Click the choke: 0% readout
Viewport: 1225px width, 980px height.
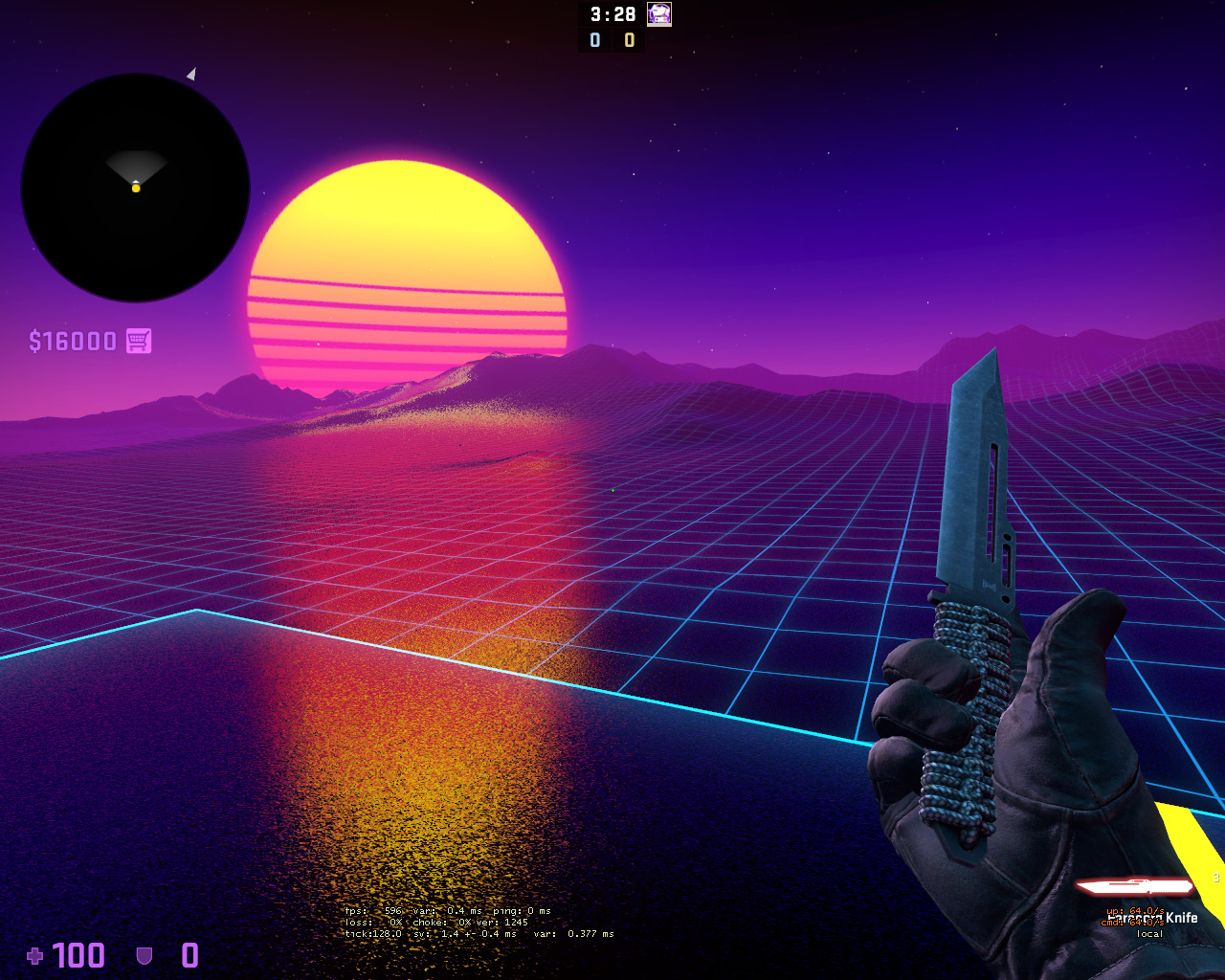(442, 923)
